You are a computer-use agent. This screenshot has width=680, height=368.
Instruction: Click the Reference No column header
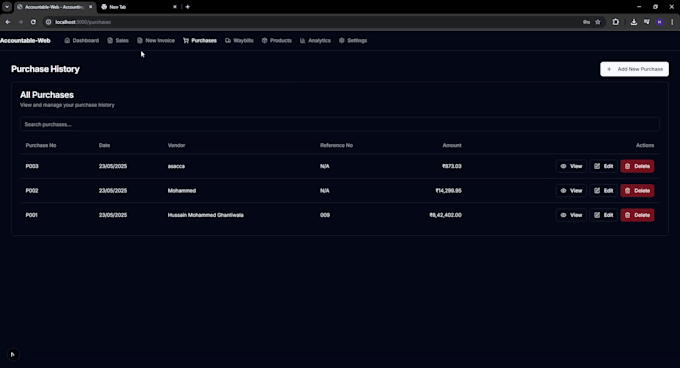click(336, 145)
